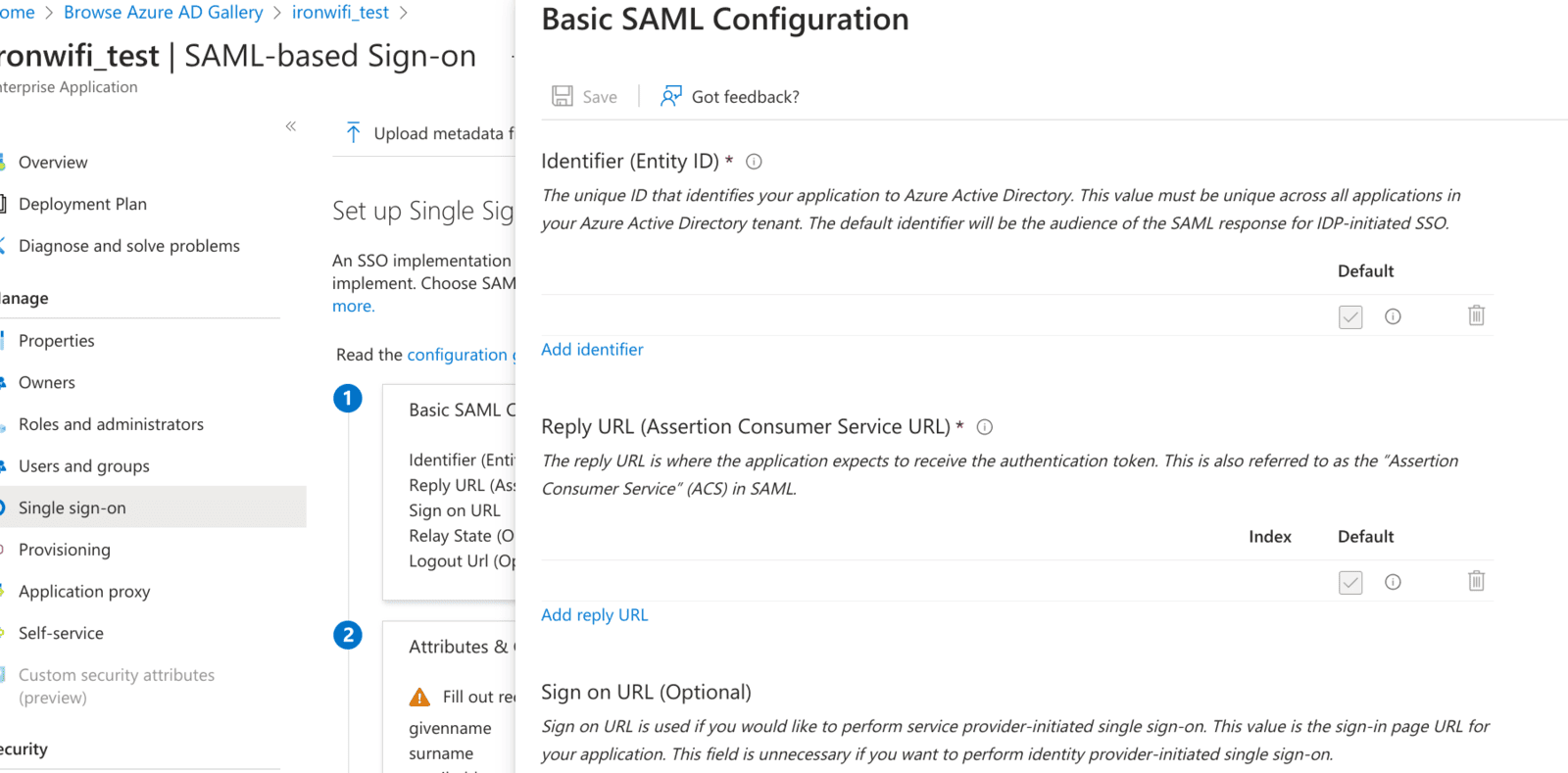Click the Add reply URL link
Viewport: 1568px width, 773px height.
pyautogui.click(x=595, y=615)
